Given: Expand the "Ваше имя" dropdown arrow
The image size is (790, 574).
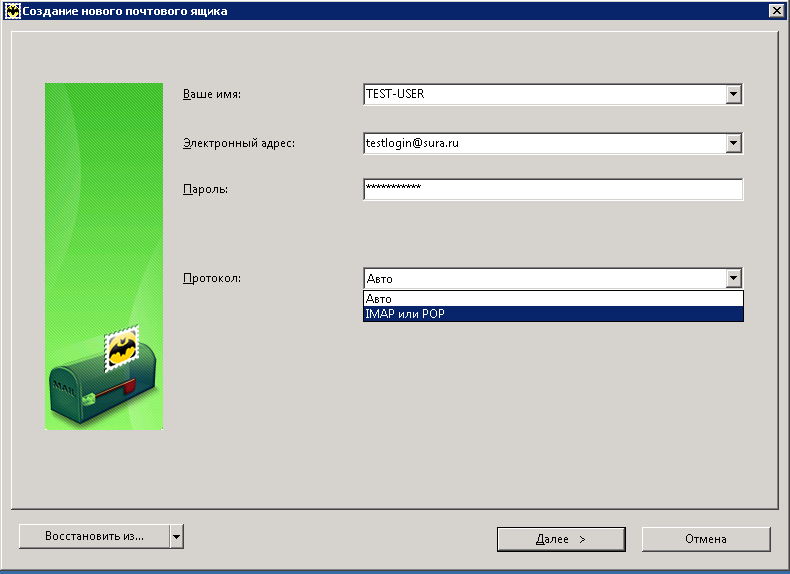Looking at the screenshot, I should (734, 94).
